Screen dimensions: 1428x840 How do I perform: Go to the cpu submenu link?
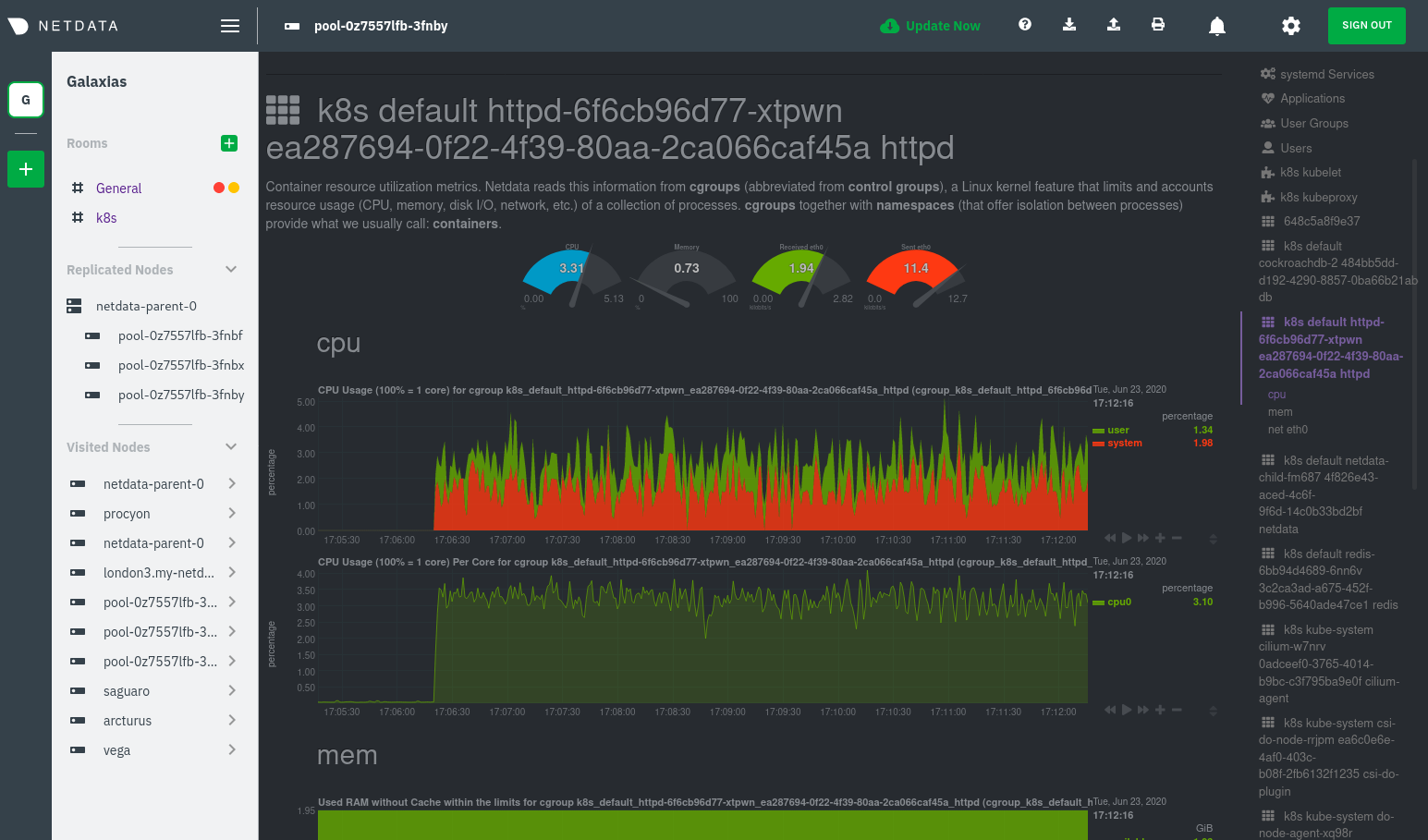1276,395
